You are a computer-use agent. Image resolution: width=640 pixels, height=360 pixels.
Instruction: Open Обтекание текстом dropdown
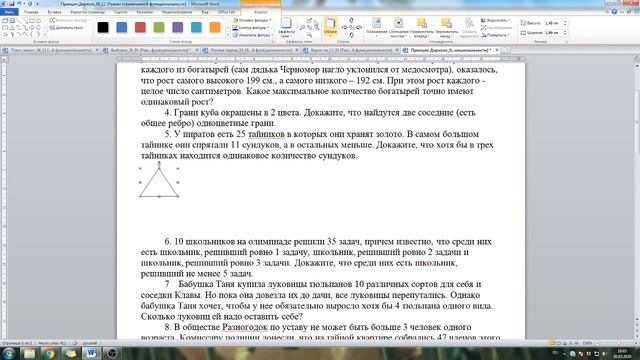point(398,27)
